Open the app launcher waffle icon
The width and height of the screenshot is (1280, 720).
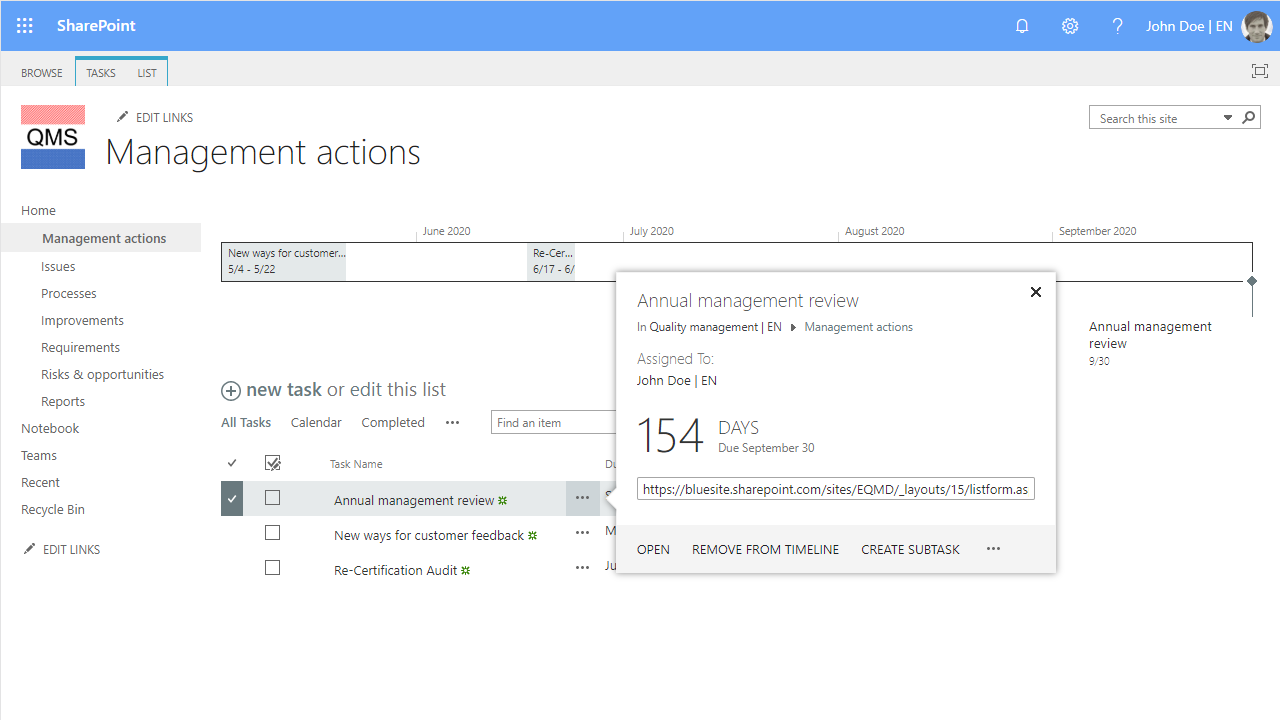tap(25, 26)
